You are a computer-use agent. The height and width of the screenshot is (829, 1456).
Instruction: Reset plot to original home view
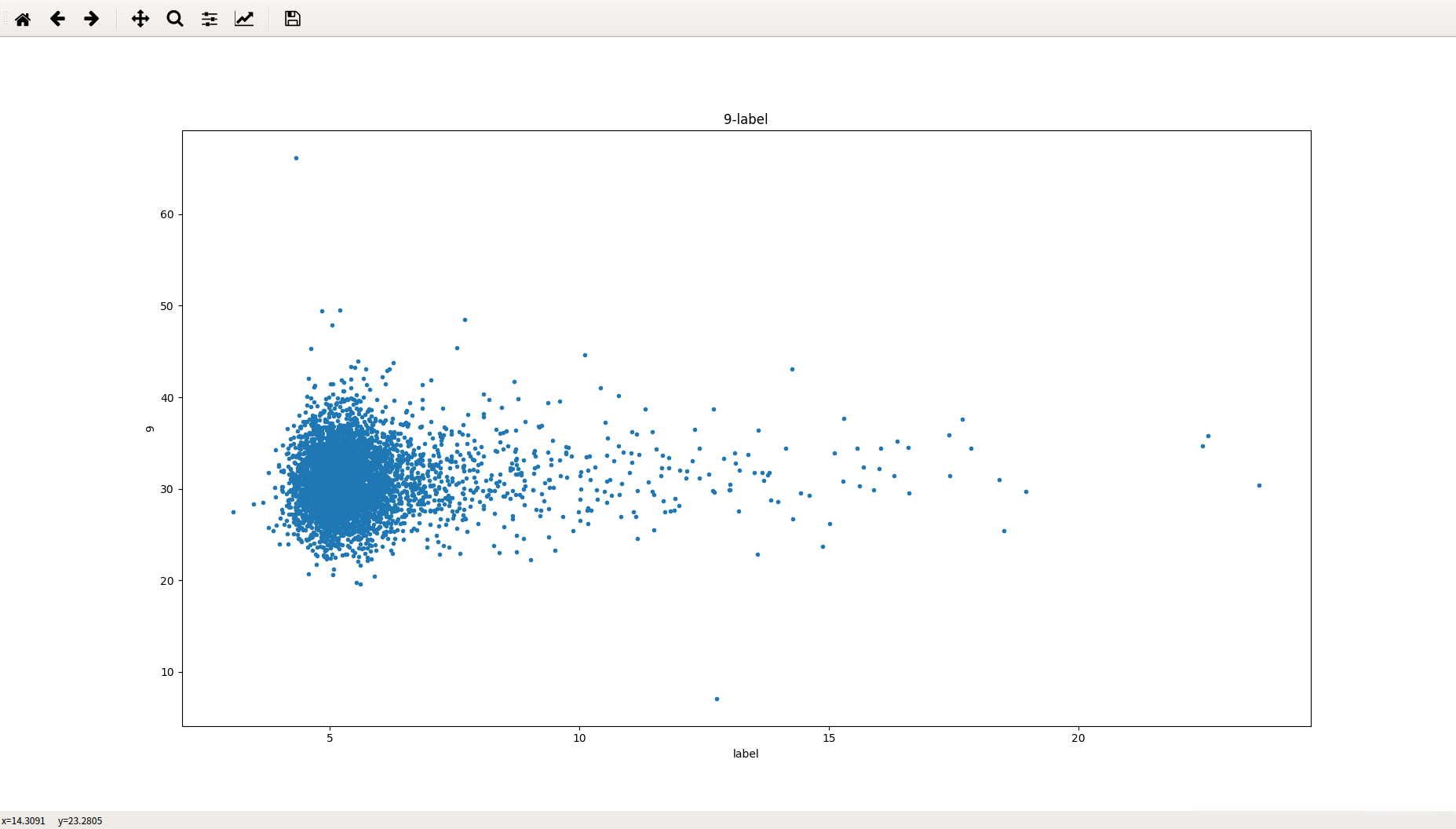tap(23, 19)
